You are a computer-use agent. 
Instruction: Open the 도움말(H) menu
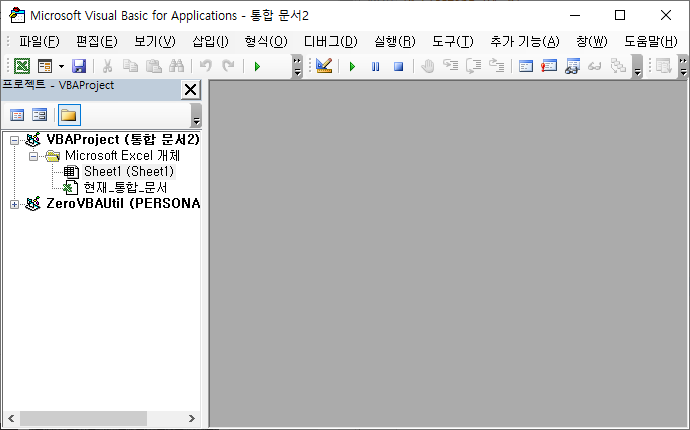pyautogui.click(x=651, y=42)
